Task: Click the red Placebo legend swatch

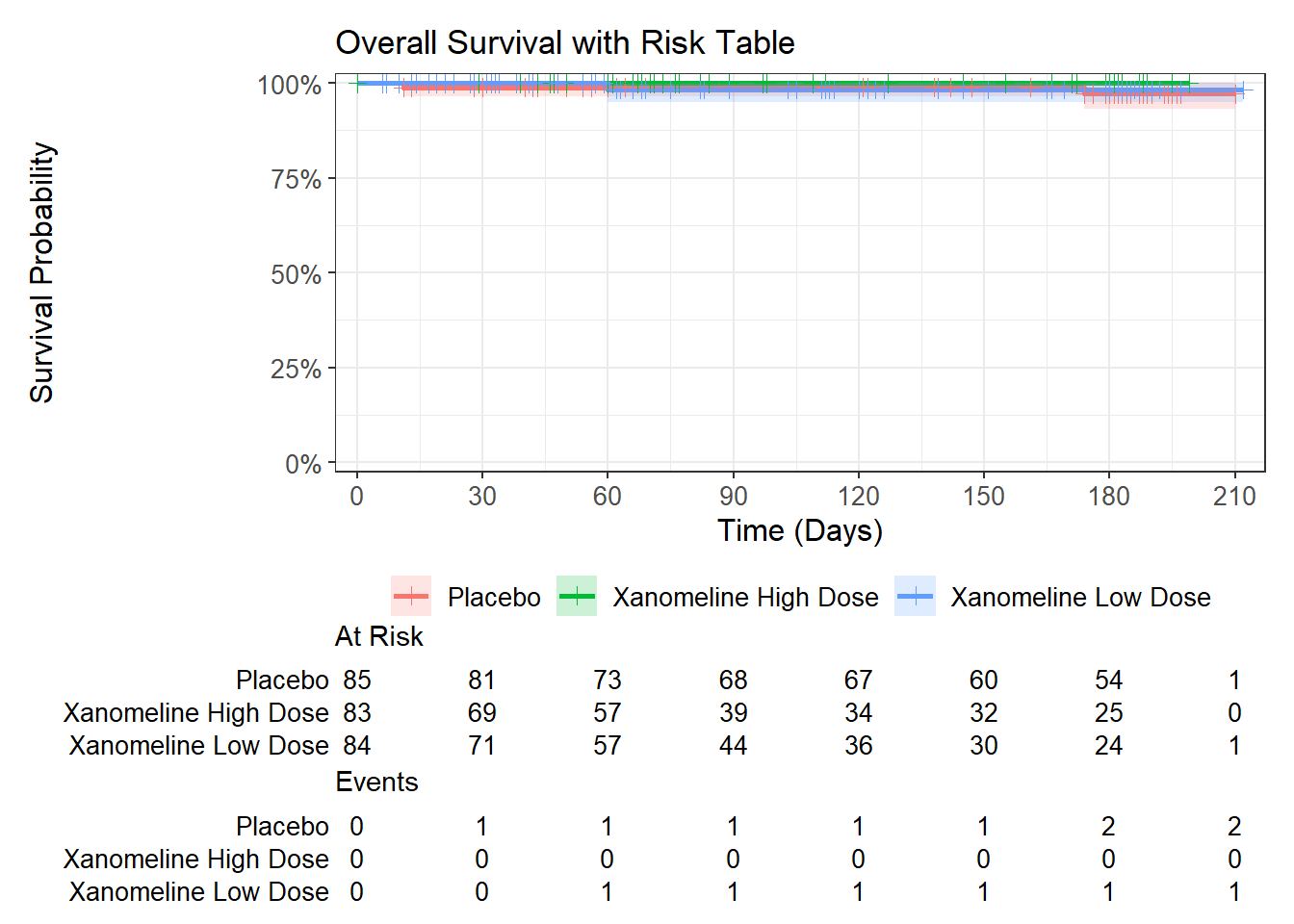Action: pos(411,597)
